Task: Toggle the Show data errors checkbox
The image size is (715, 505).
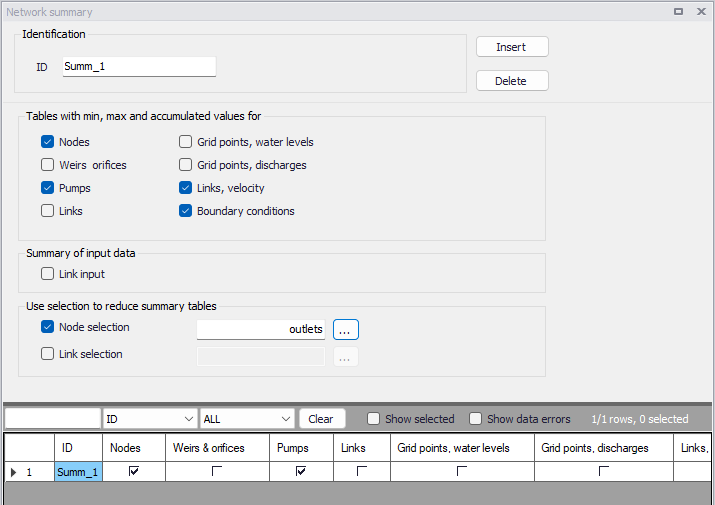Action: (x=476, y=419)
